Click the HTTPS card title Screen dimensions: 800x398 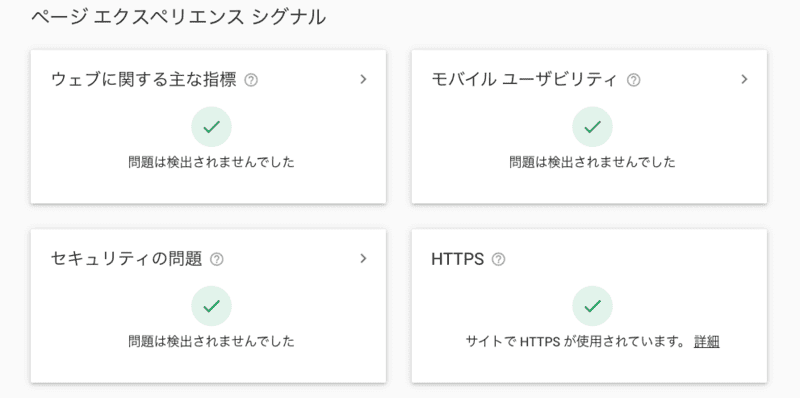(458, 259)
